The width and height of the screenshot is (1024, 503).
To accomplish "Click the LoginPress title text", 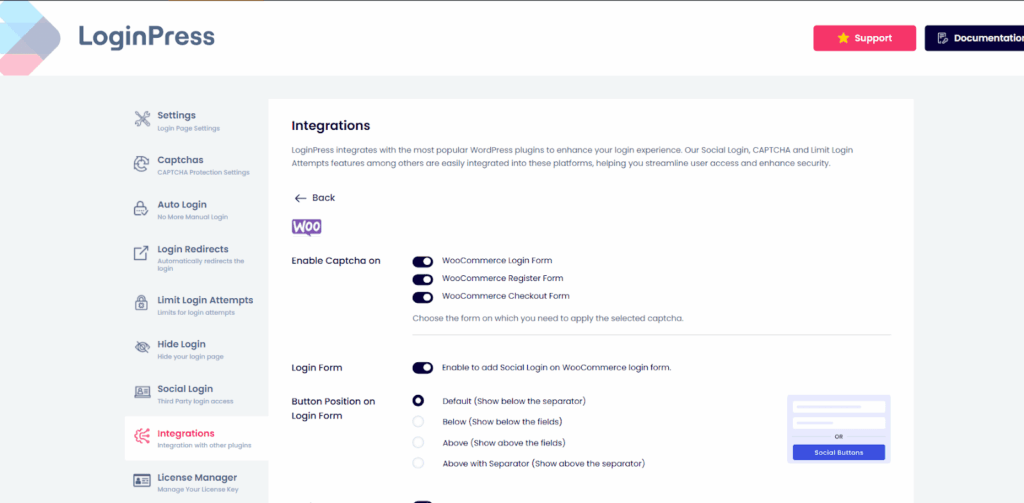I will point(147,37).
